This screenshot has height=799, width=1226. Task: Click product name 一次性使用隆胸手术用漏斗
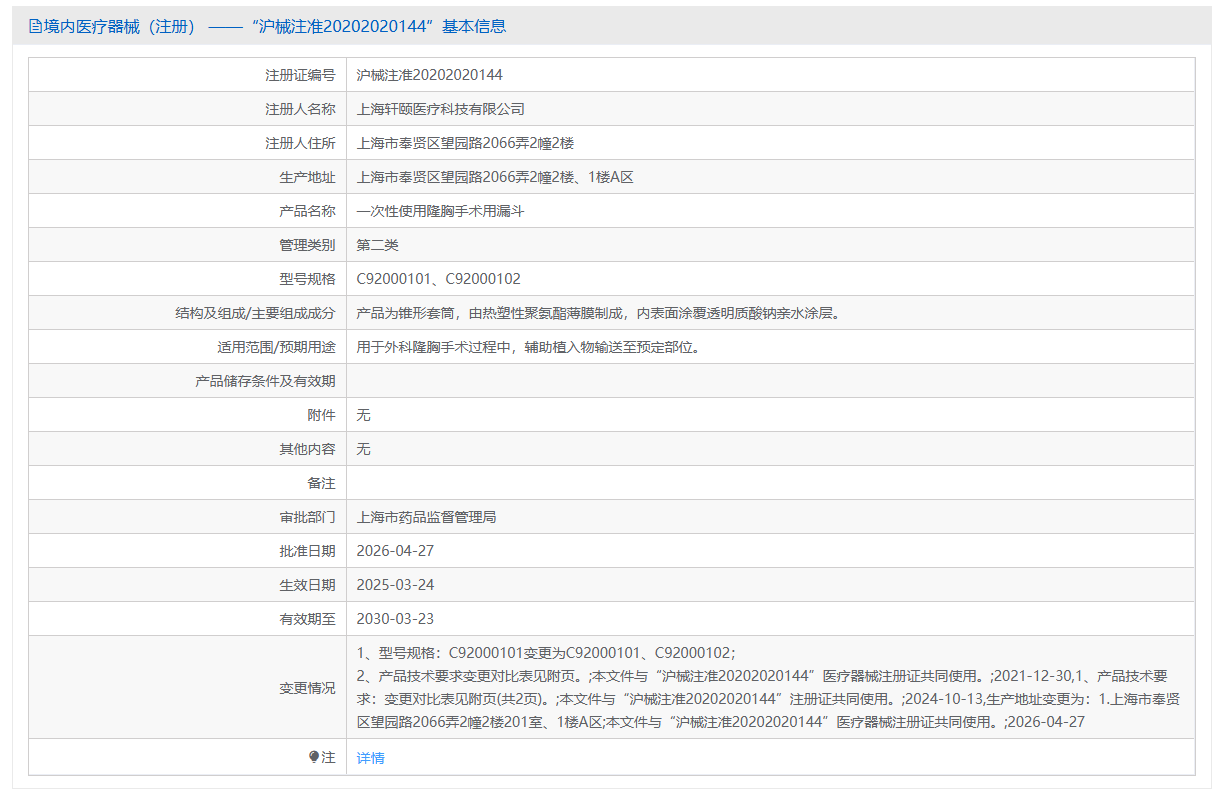coord(441,211)
